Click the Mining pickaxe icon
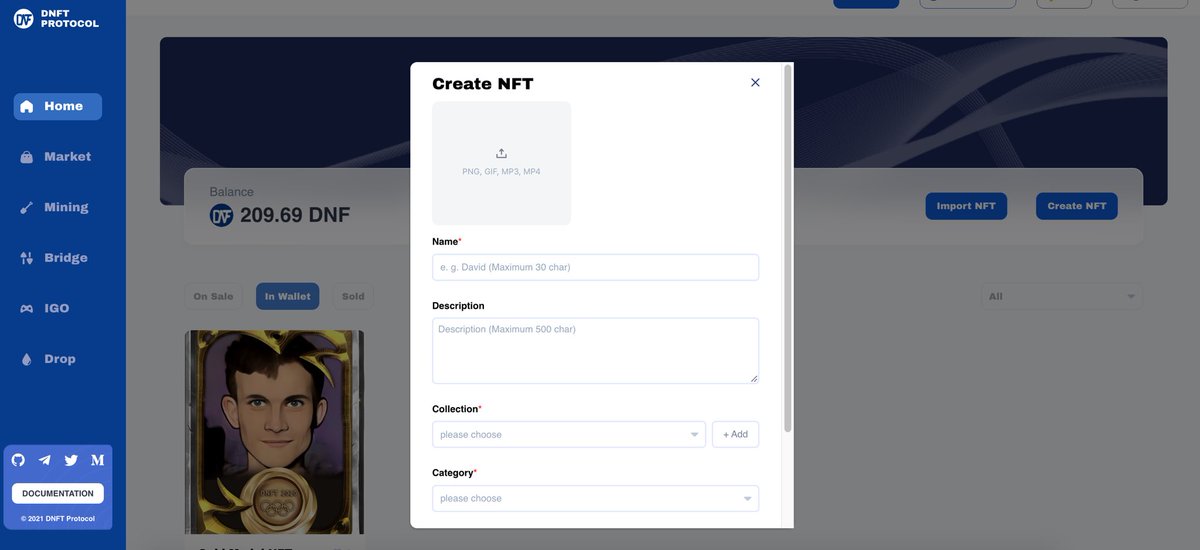This screenshot has width=1200, height=550. click(x=27, y=208)
